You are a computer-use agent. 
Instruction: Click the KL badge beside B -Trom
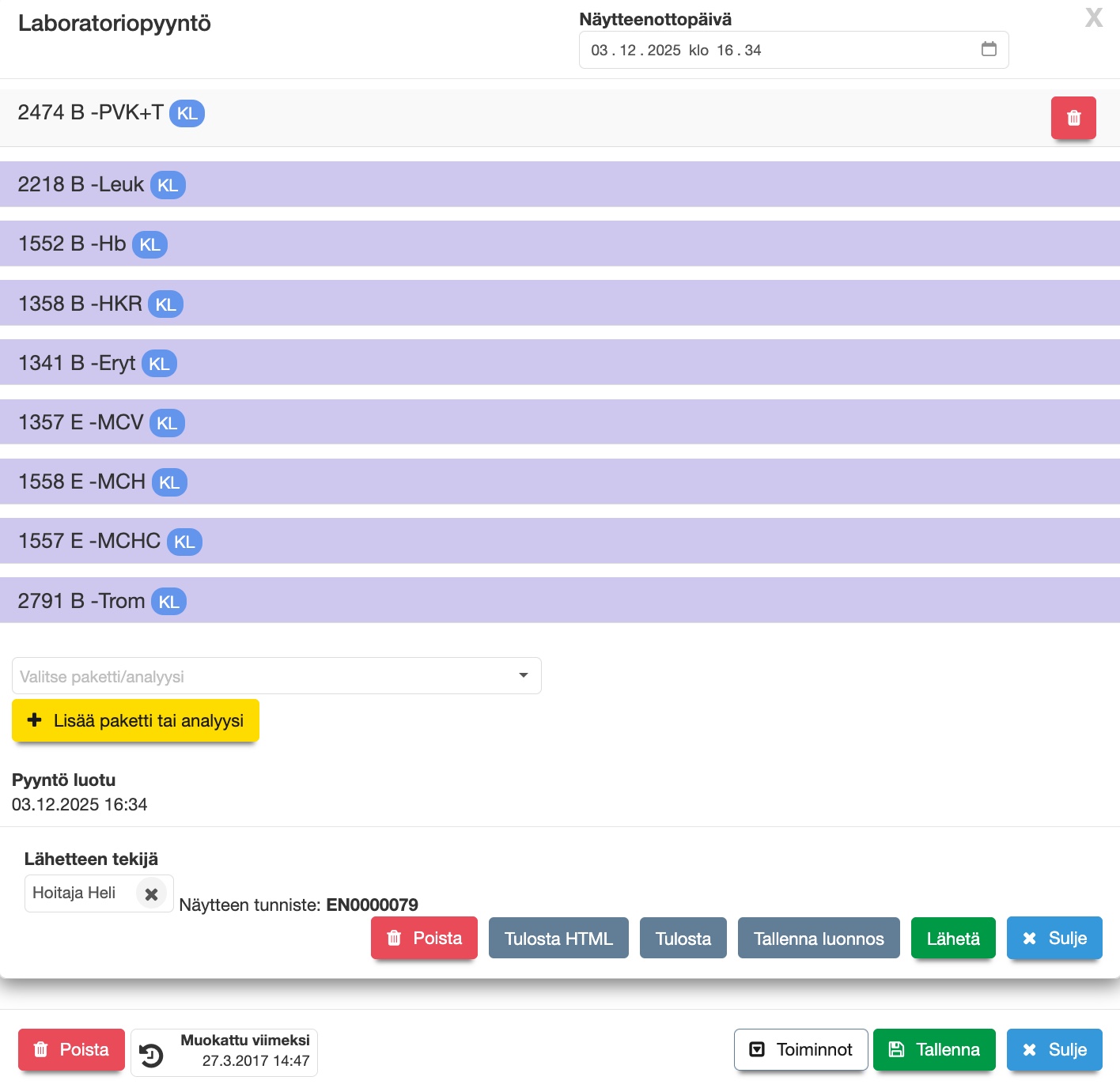tap(168, 602)
